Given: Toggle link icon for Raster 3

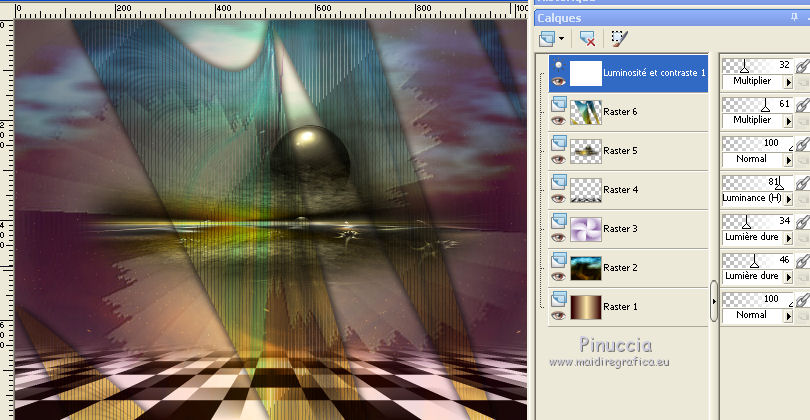Looking at the screenshot, I should (x=802, y=222).
